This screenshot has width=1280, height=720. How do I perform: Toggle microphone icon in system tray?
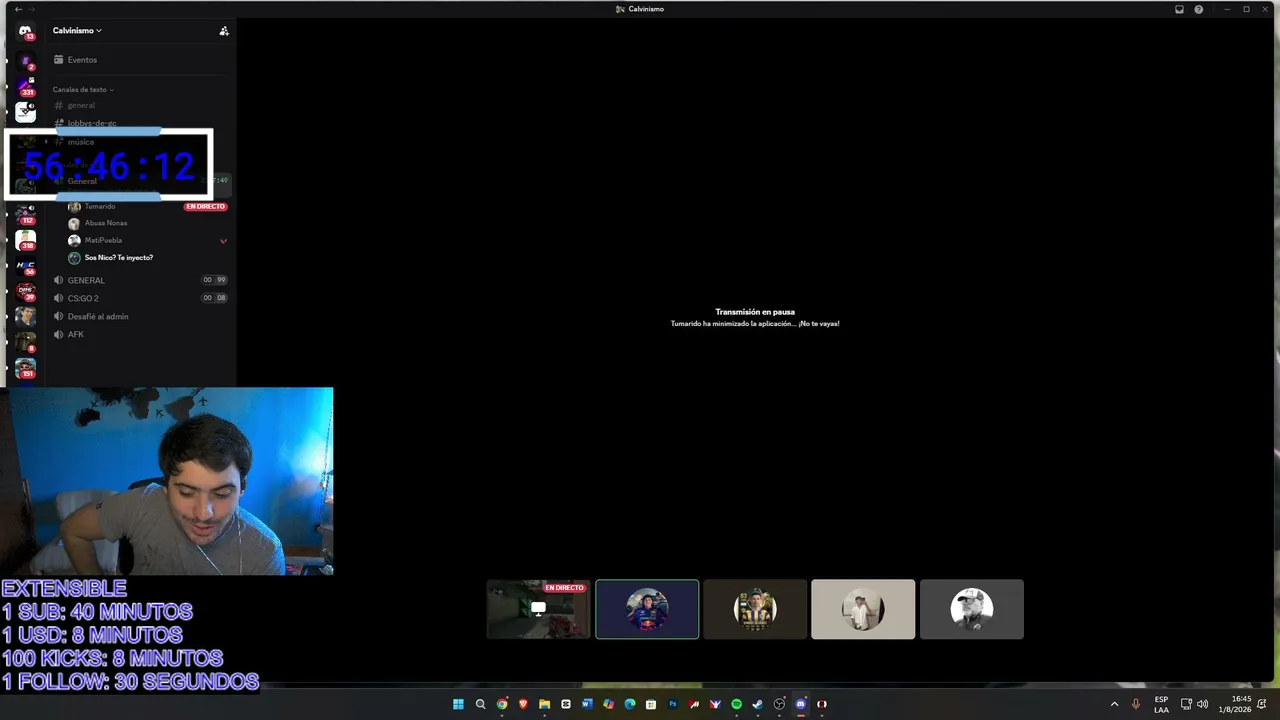point(1135,704)
